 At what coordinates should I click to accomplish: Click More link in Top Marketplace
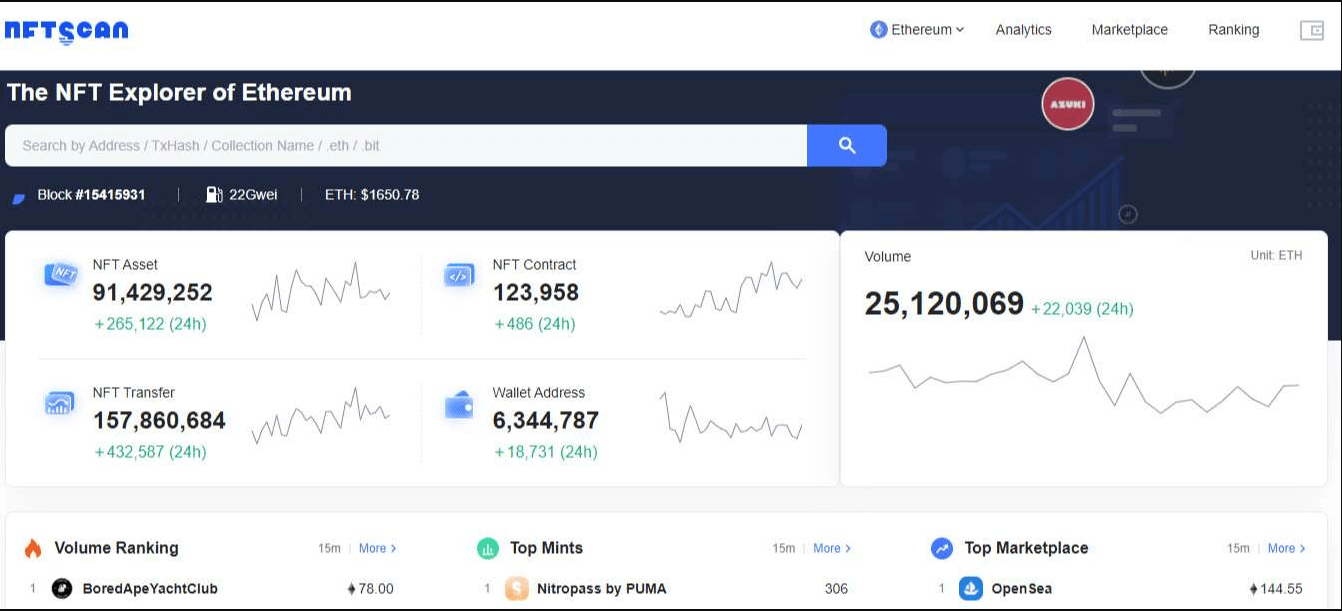pos(1287,548)
